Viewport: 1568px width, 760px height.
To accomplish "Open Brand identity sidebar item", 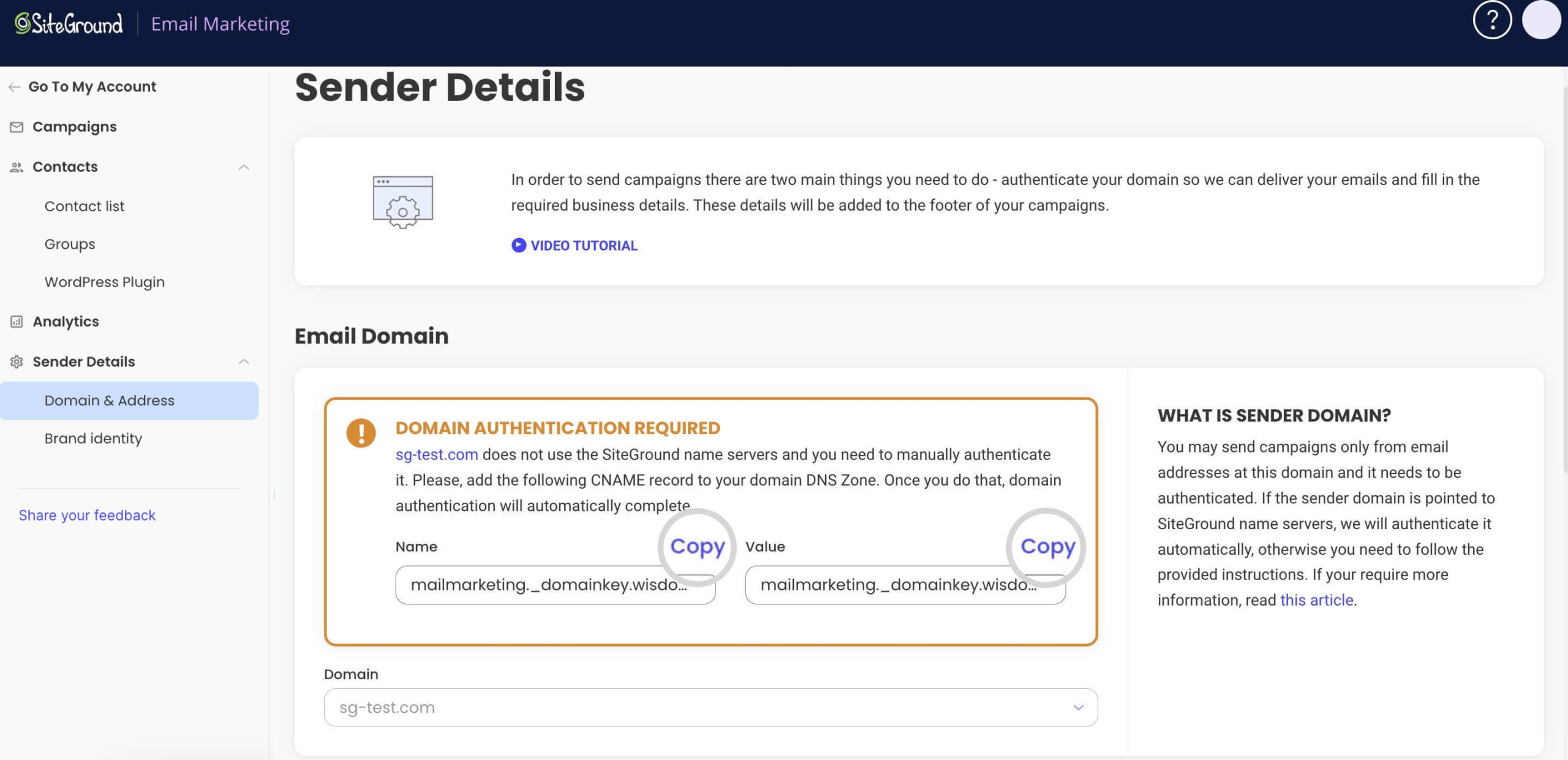I will [93, 438].
